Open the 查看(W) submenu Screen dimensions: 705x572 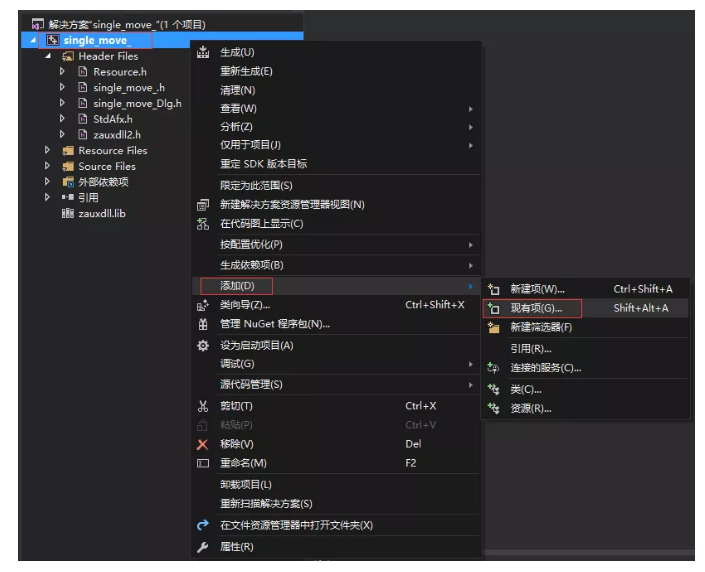pyautogui.click(x=336, y=109)
